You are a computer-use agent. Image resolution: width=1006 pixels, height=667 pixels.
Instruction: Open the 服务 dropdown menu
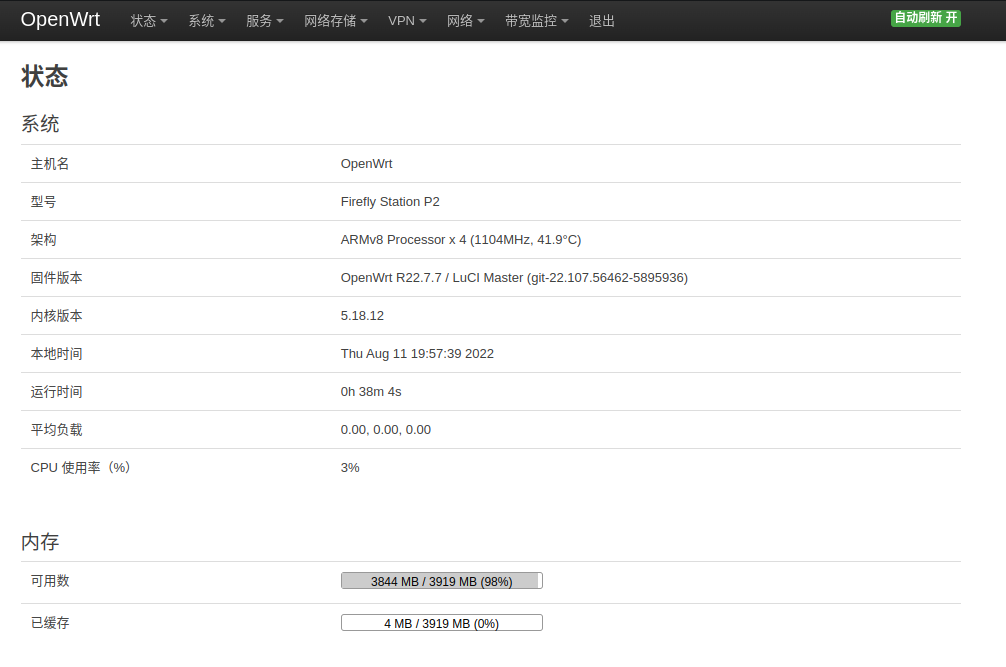tap(264, 21)
